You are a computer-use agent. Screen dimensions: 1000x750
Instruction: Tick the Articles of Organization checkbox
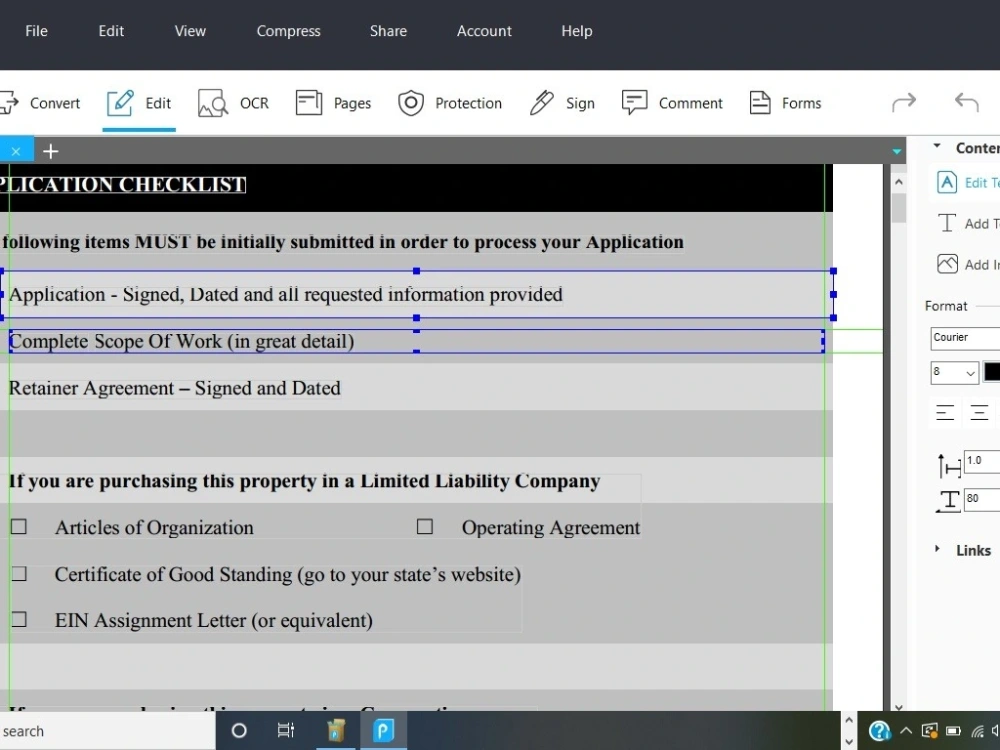18,526
